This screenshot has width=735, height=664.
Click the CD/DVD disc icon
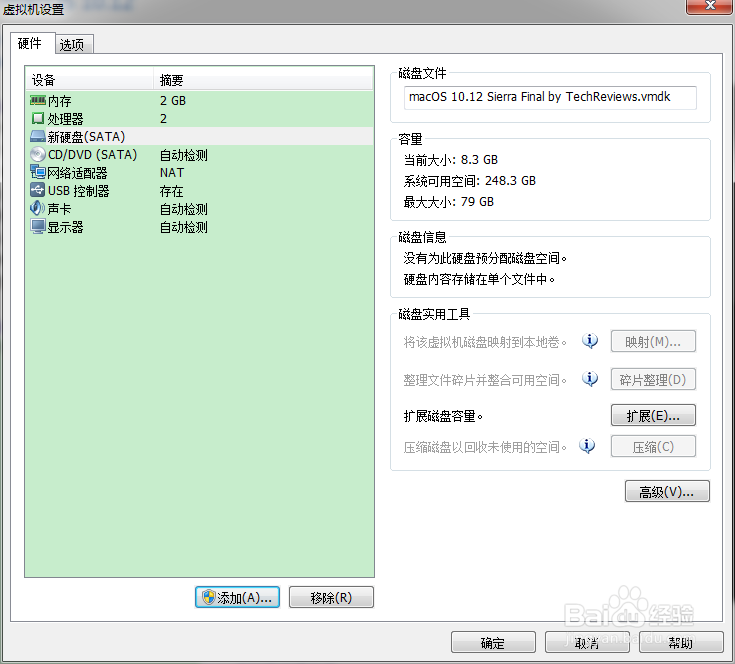(x=38, y=154)
